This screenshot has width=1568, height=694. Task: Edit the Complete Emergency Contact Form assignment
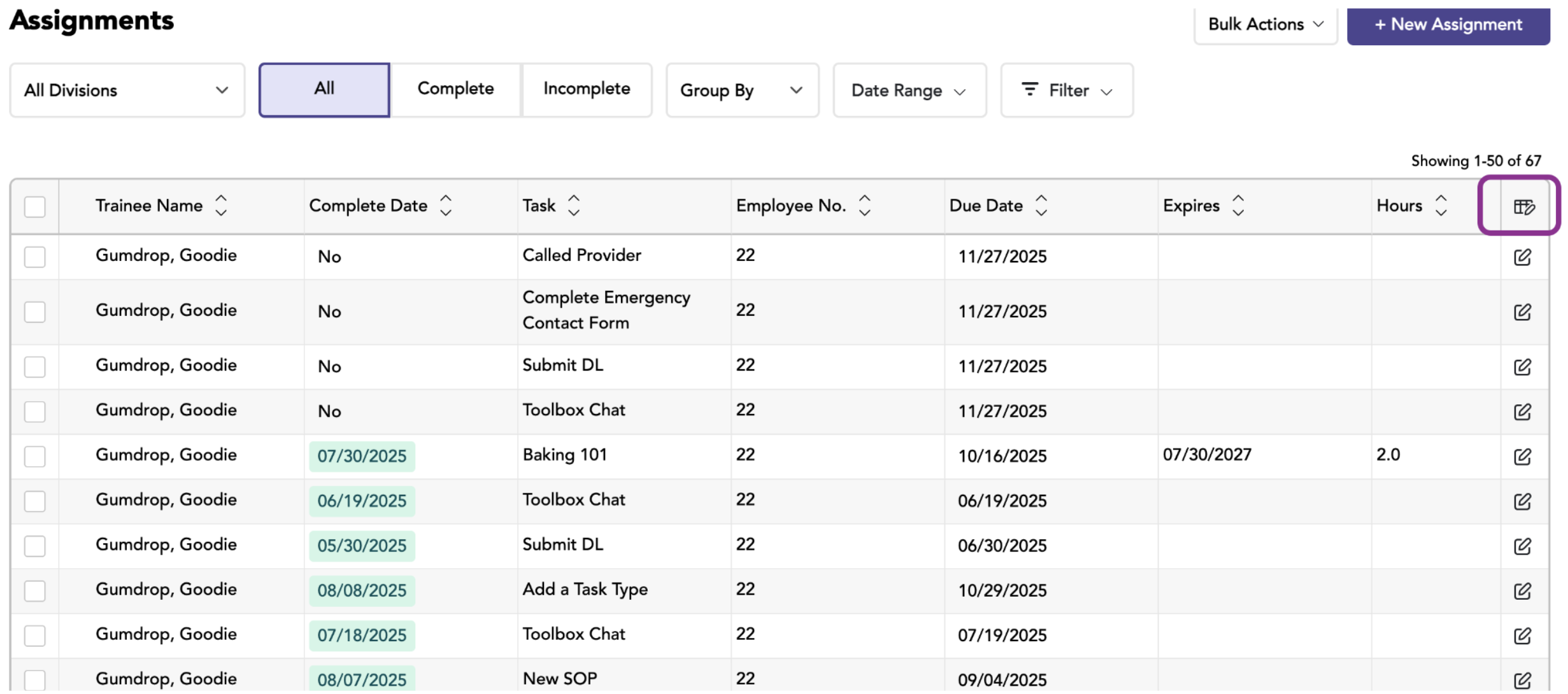(x=1522, y=312)
